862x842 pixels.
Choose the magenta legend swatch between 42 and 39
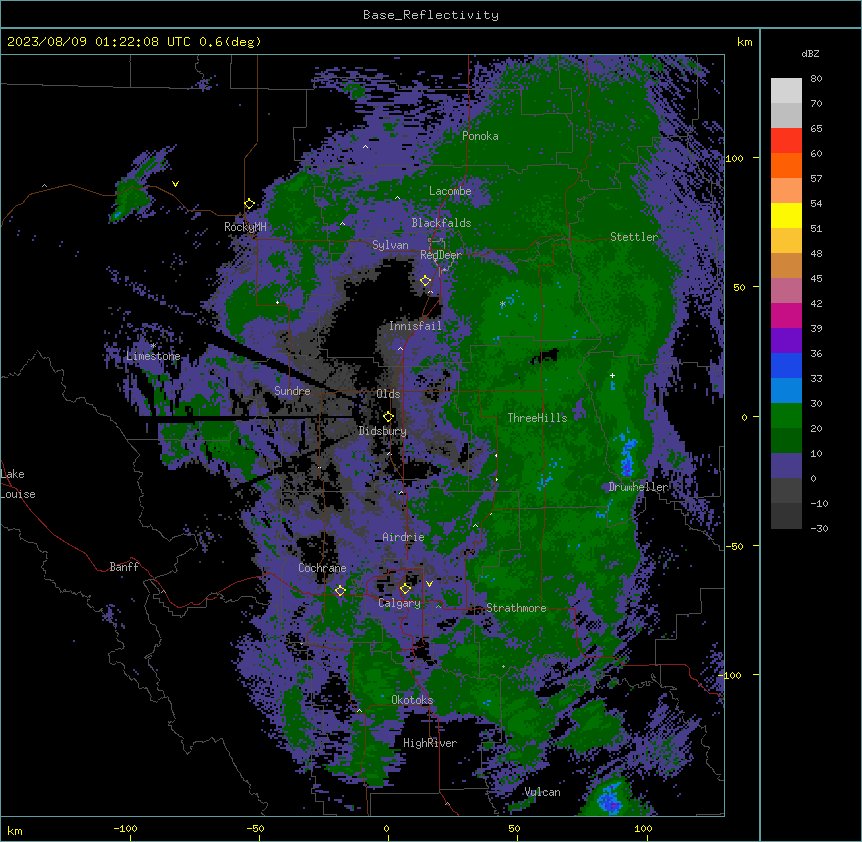786,315
